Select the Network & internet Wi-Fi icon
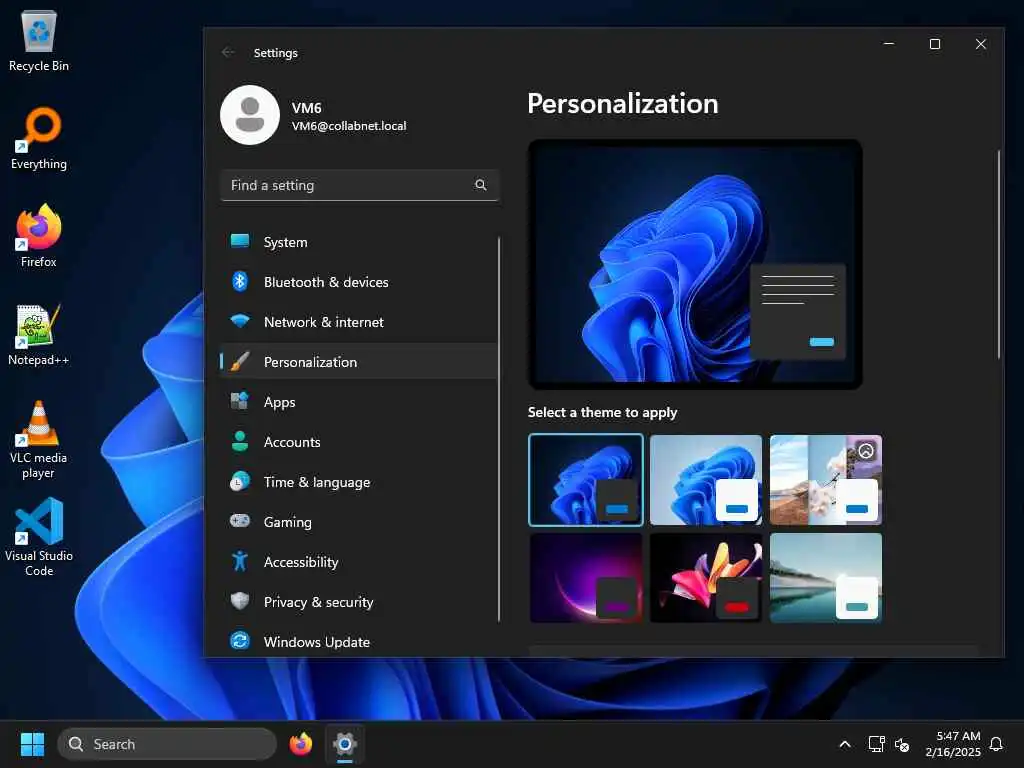 [240, 321]
